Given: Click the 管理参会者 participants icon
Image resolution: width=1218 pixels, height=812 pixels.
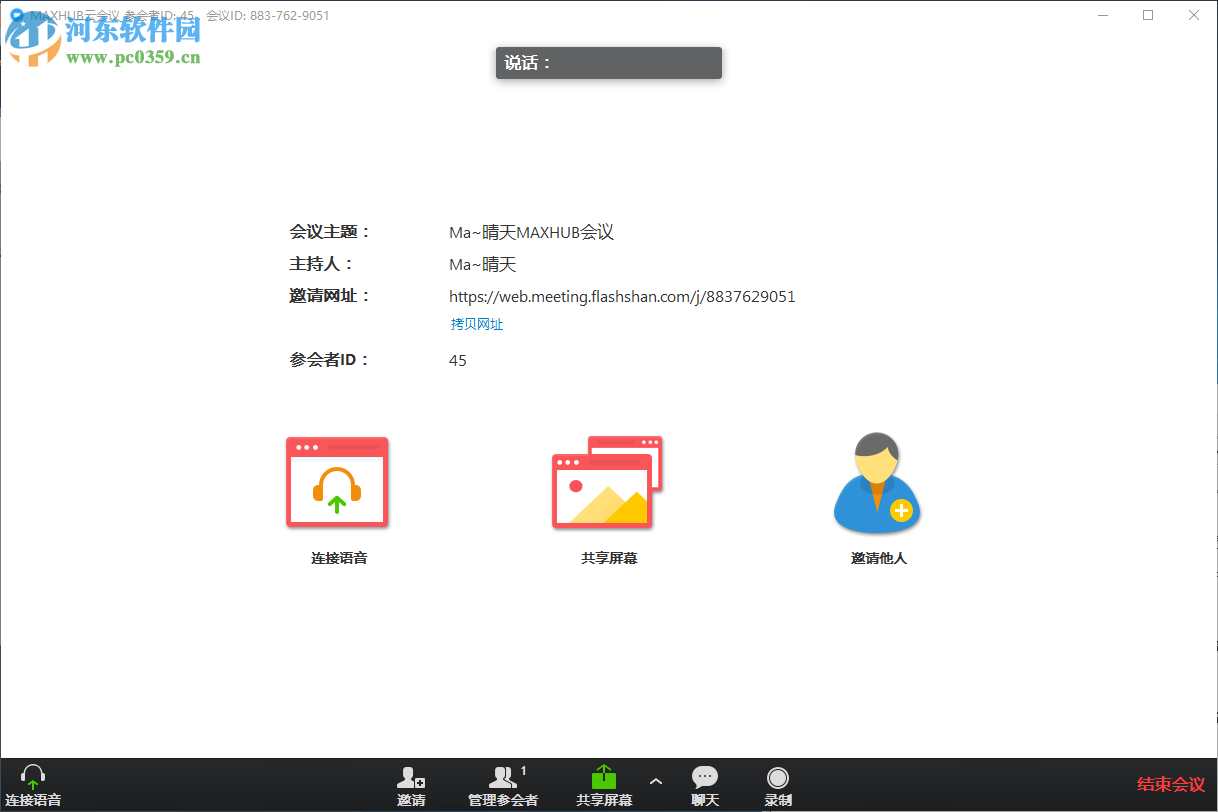Looking at the screenshot, I should (503, 778).
